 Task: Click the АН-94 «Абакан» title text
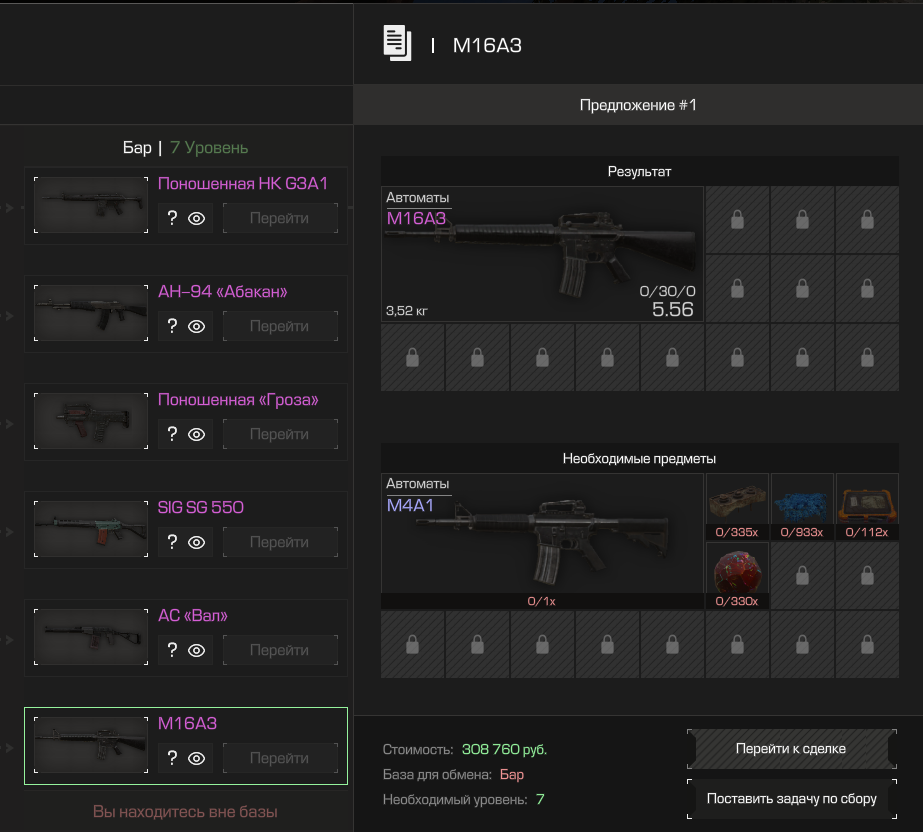point(223,291)
